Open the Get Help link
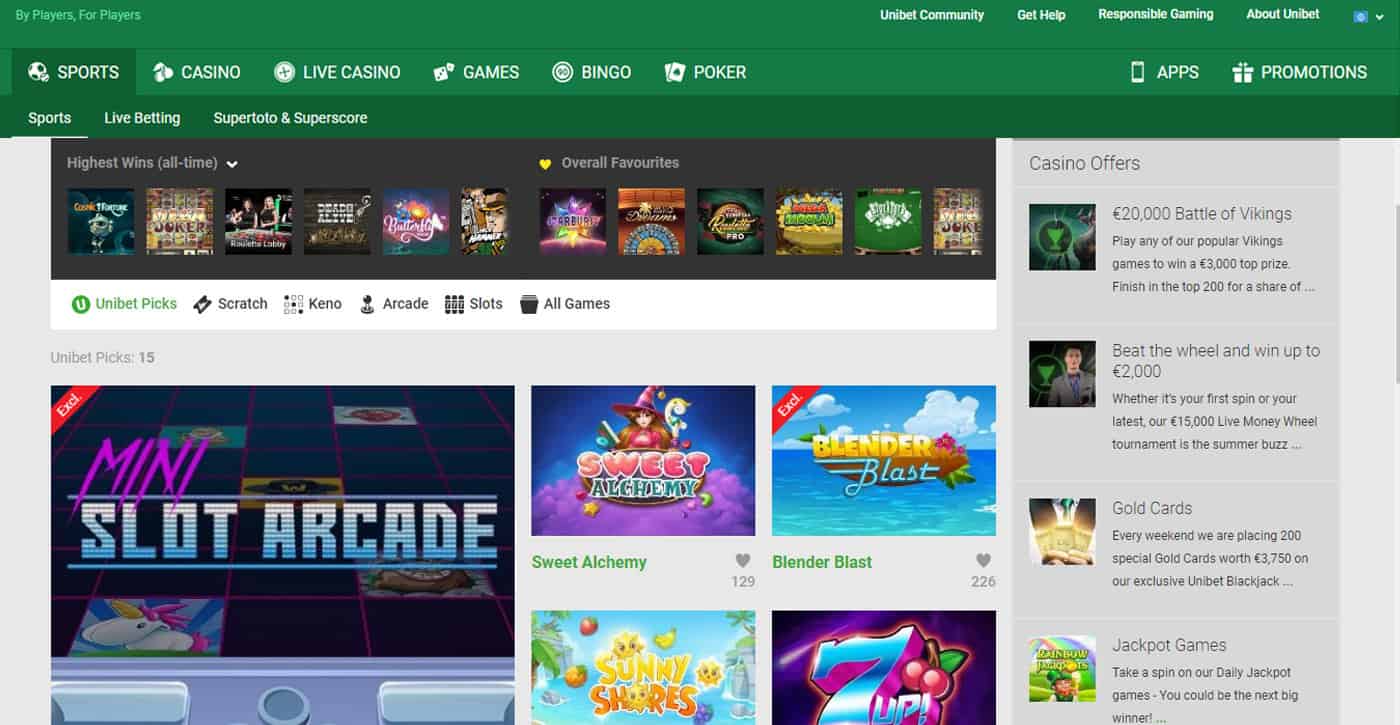The width and height of the screenshot is (1400, 725). point(1041,15)
